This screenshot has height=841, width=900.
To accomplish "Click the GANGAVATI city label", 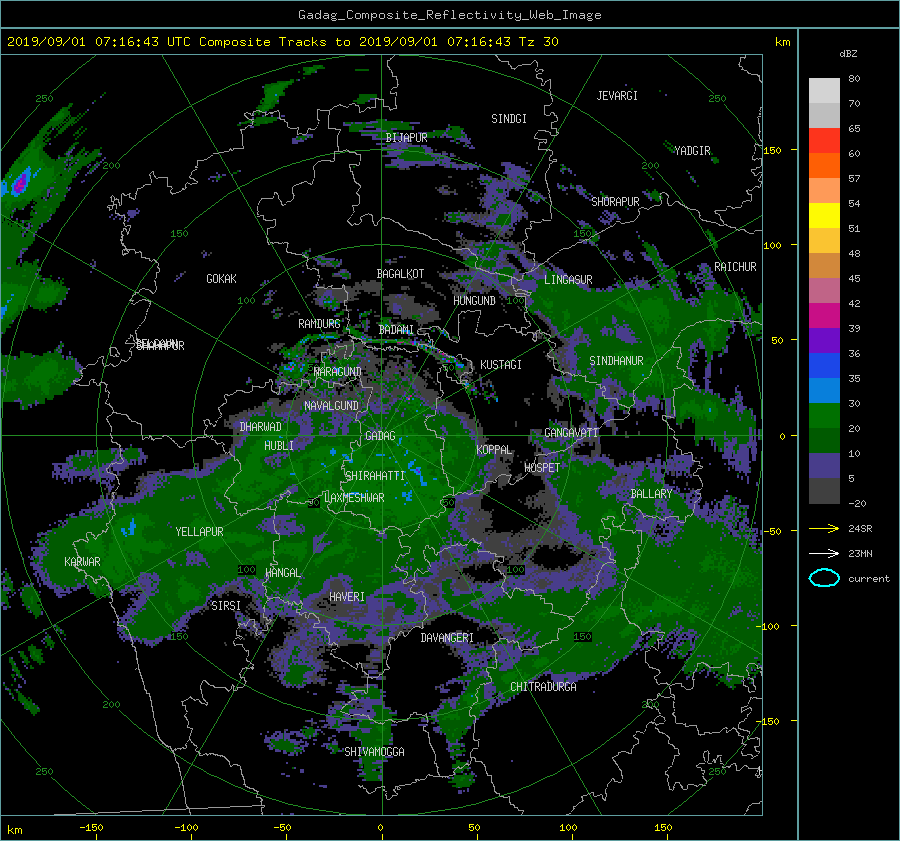I will 571,432.
